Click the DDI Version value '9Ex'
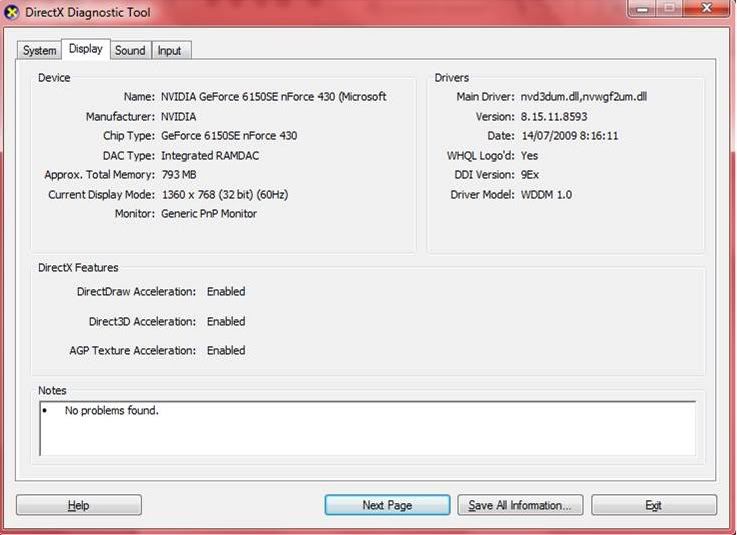737x535 pixels. click(x=530, y=175)
